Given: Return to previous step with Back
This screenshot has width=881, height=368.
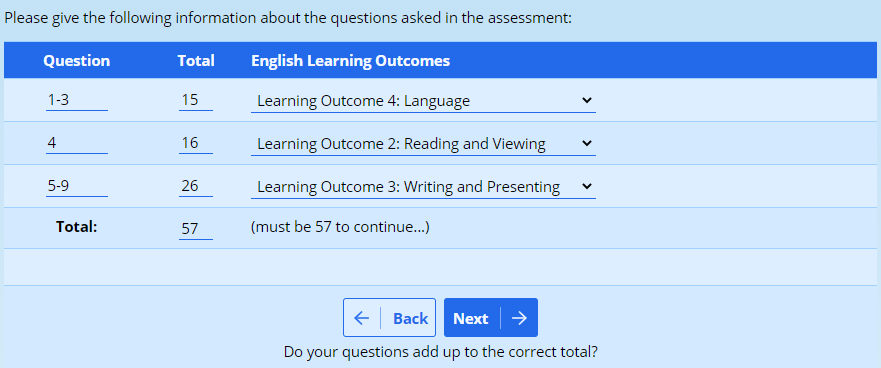Looking at the screenshot, I should [389, 318].
